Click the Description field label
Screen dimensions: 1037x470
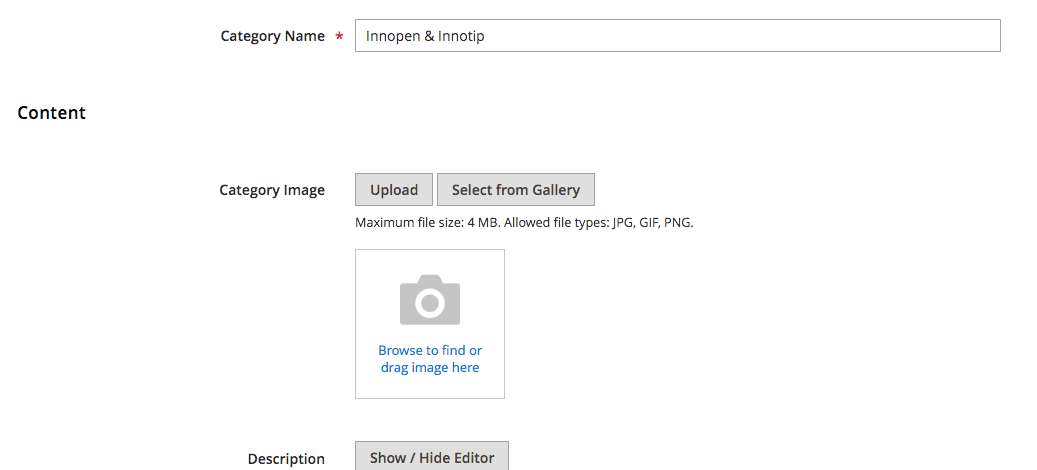point(286,459)
